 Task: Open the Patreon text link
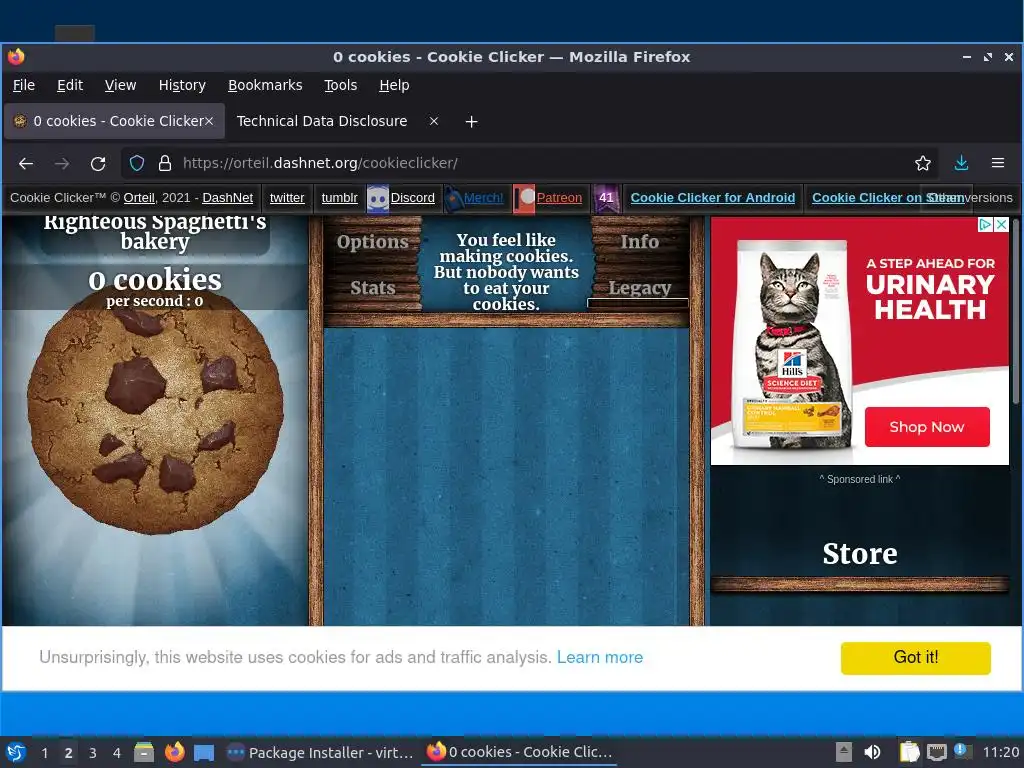point(559,198)
